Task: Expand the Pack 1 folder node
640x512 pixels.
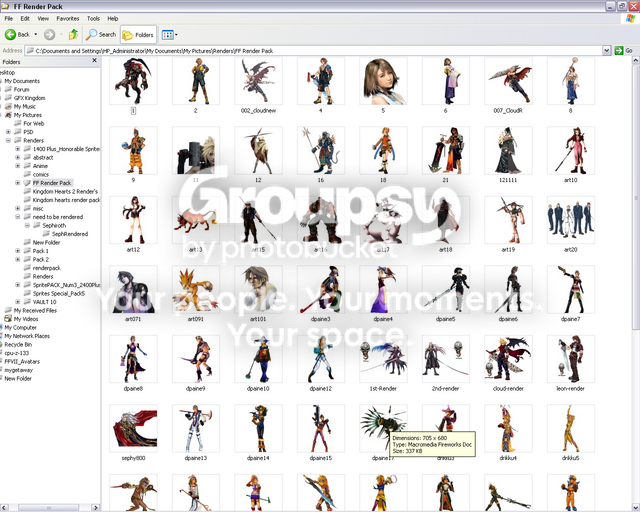Action: 18,251
